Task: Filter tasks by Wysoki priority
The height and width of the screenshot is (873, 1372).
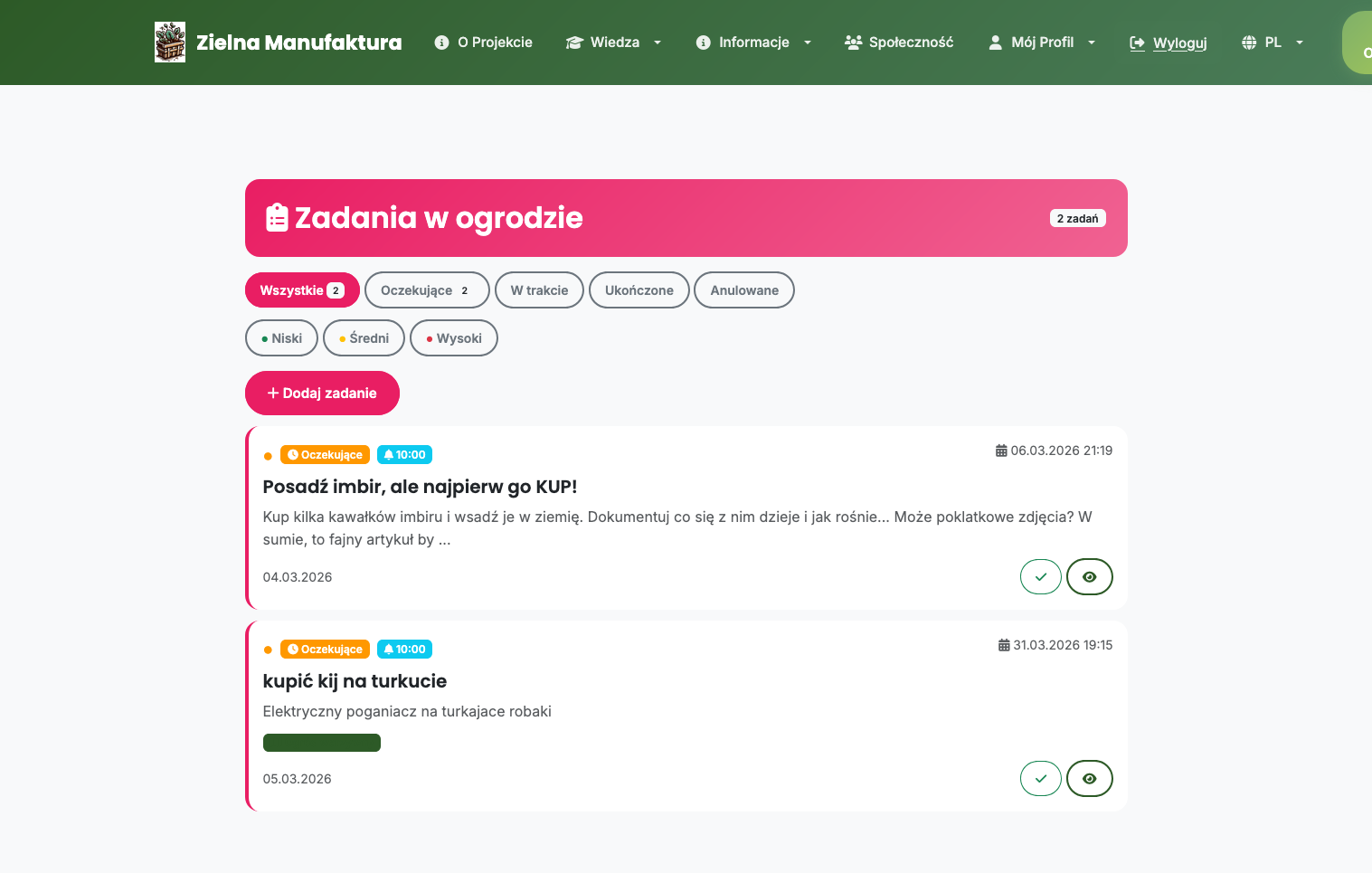Action: (453, 338)
